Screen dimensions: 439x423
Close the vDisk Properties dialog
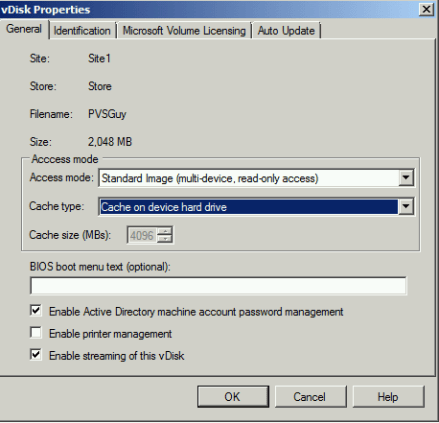(x=426, y=9)
